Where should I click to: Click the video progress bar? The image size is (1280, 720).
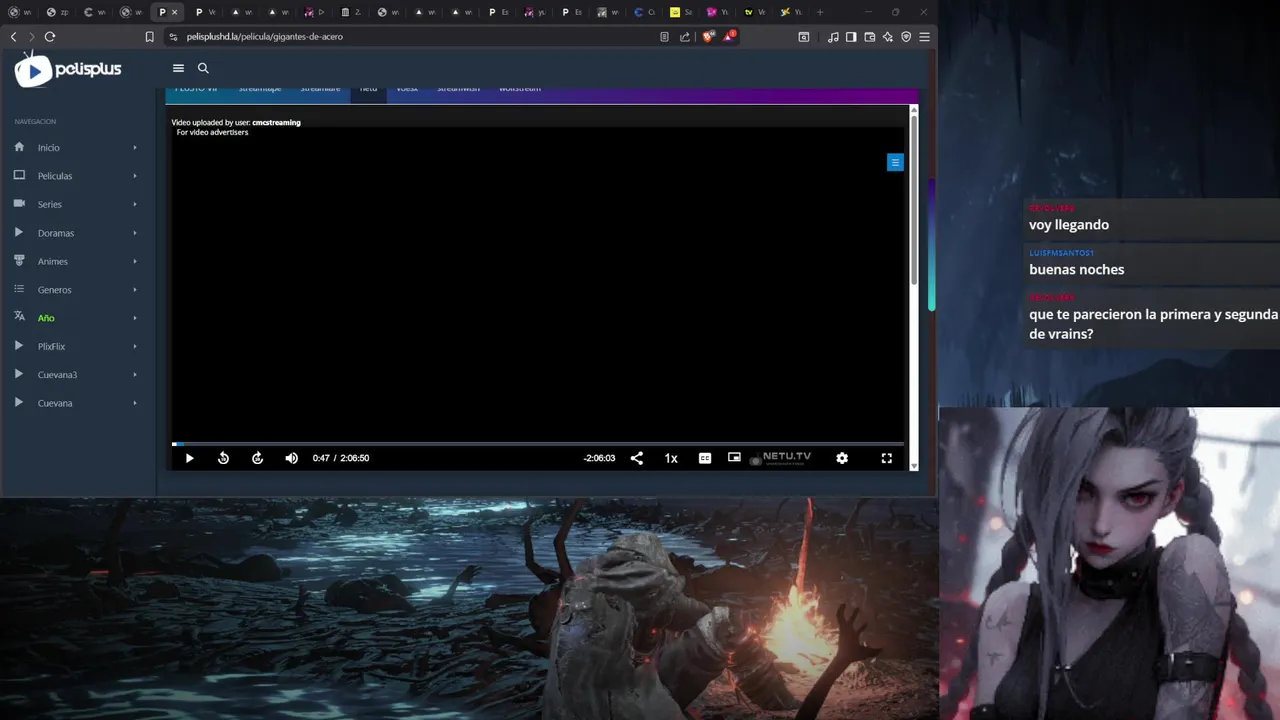(x=538, y=444)
